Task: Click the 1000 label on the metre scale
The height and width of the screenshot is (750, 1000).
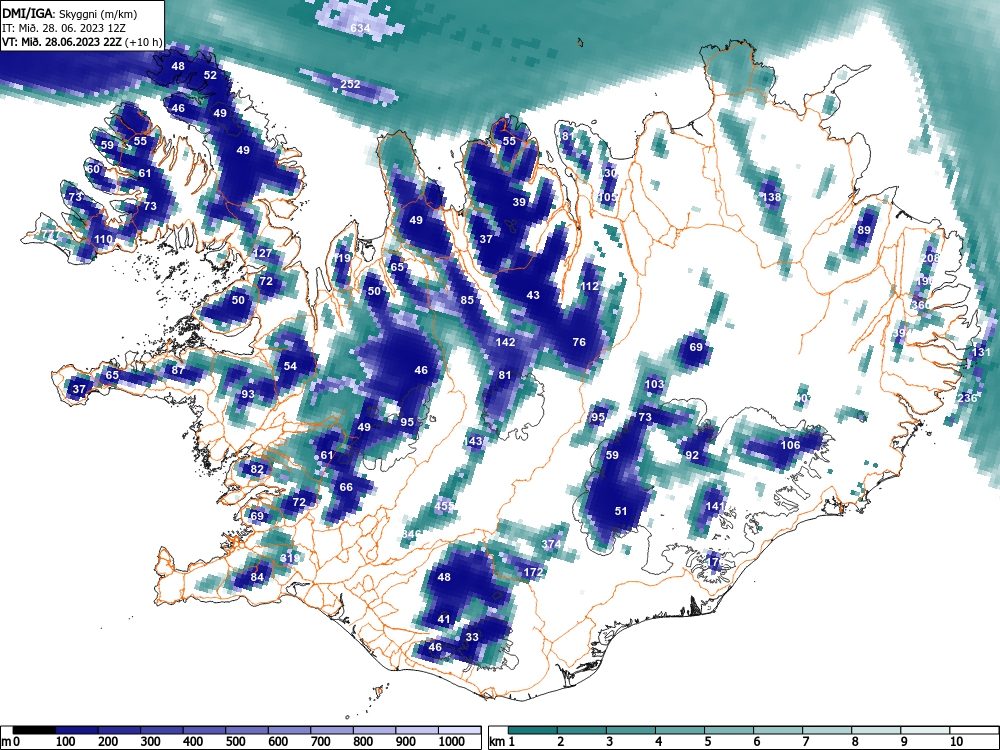Action: 451,741
